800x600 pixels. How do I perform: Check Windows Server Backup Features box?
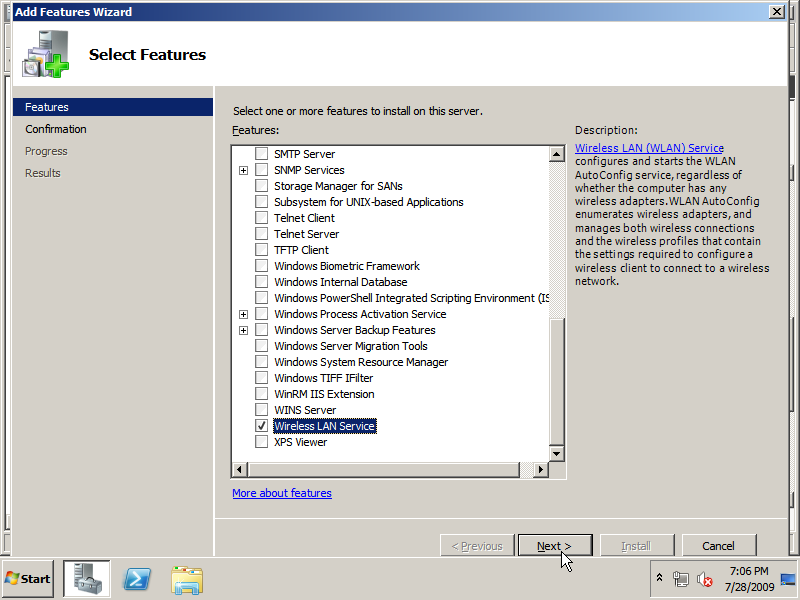click(x=261, y=330)
